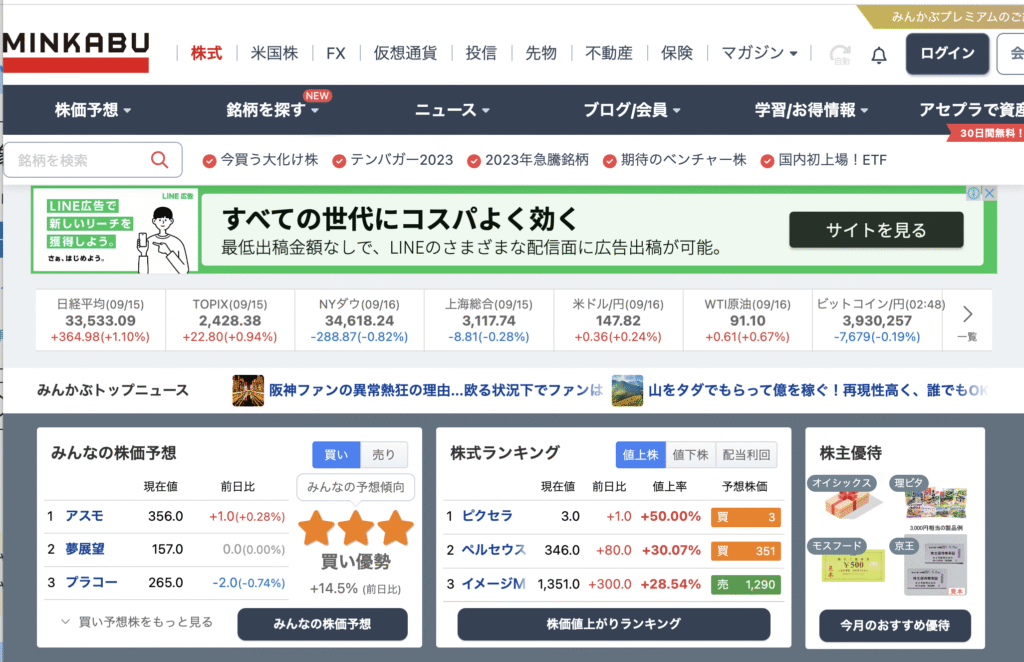Switch ranking to 配当利回

click(746, 454)
